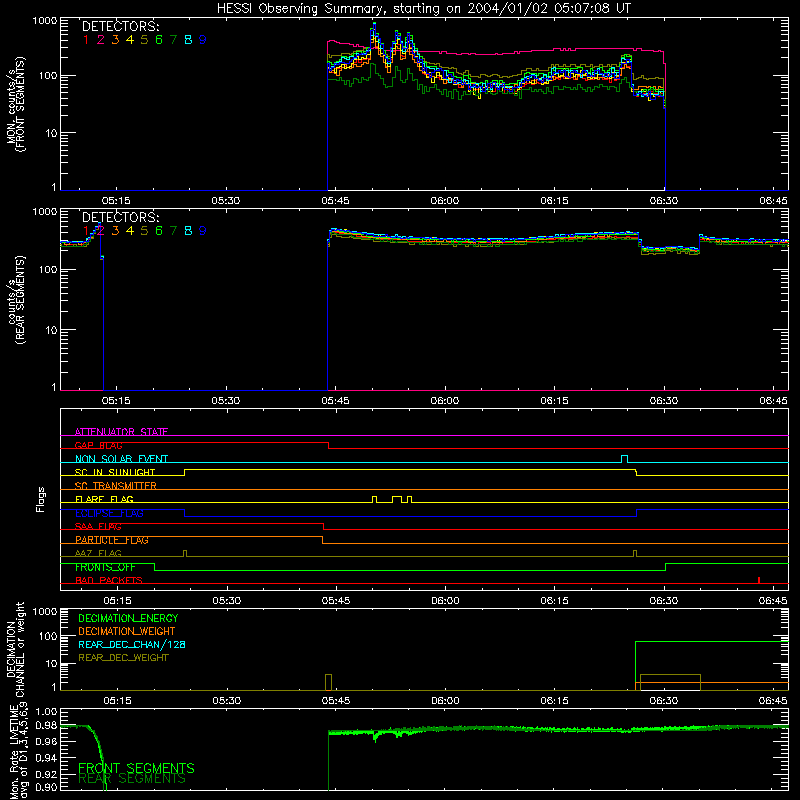Click the red BAD_PACKETS spike near 06:43

[x=759, y=580]
